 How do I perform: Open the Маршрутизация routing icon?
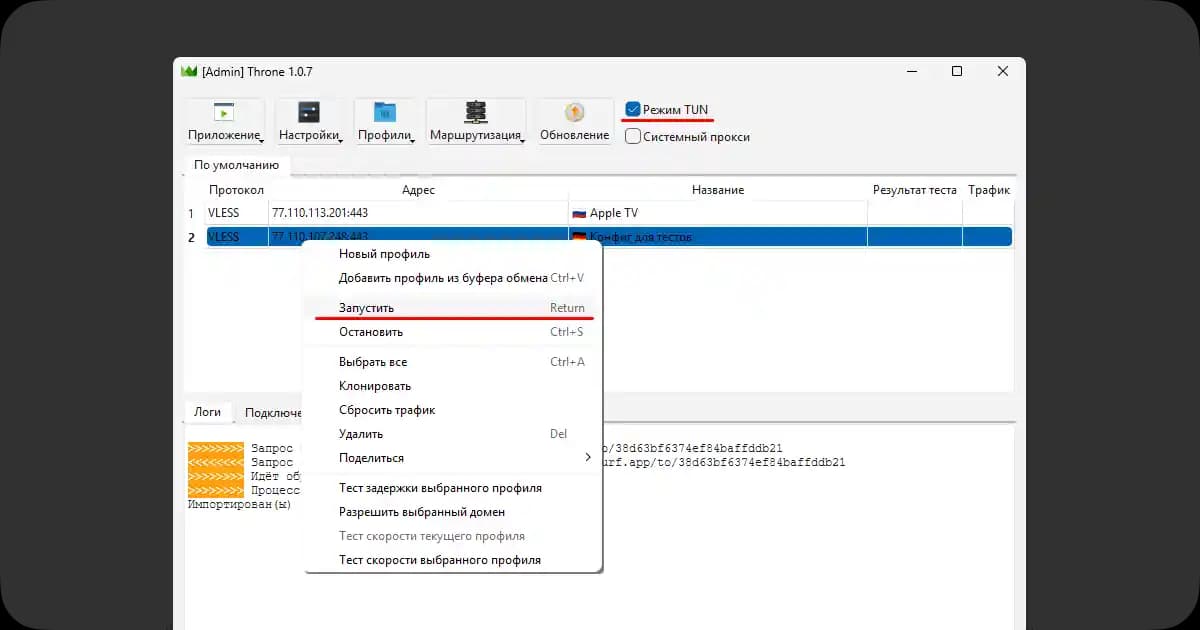coord(475,112)
